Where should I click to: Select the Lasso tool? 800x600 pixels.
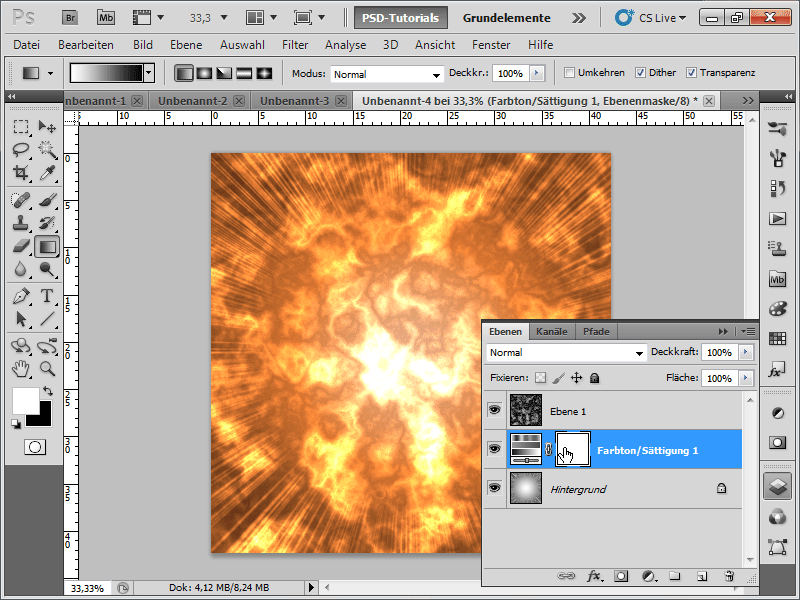[20, 150]
